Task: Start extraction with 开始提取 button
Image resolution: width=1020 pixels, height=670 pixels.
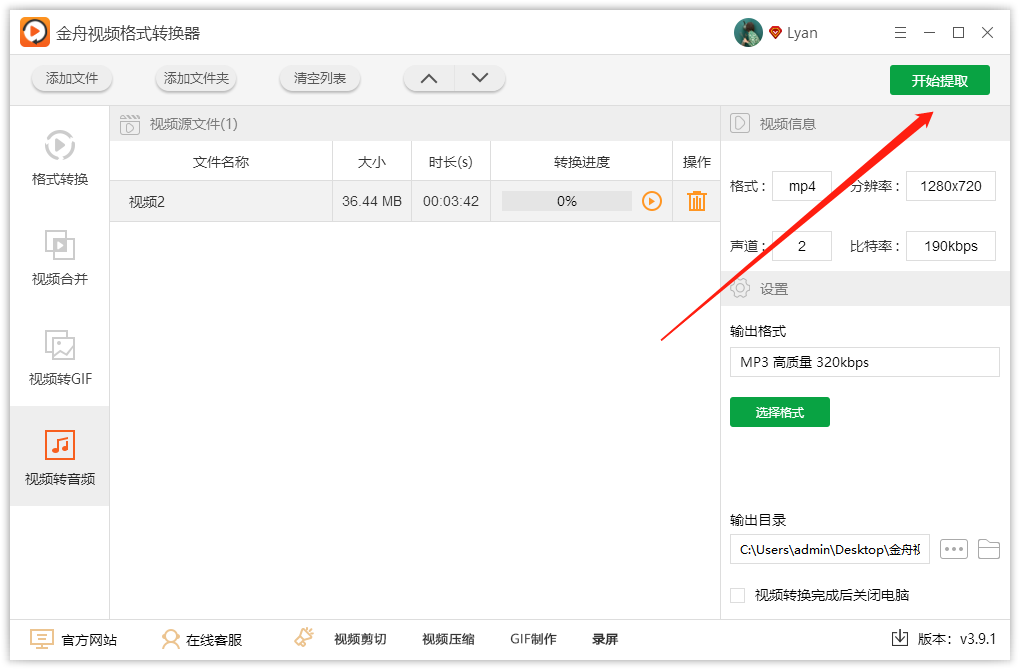Action: [940, 80]
